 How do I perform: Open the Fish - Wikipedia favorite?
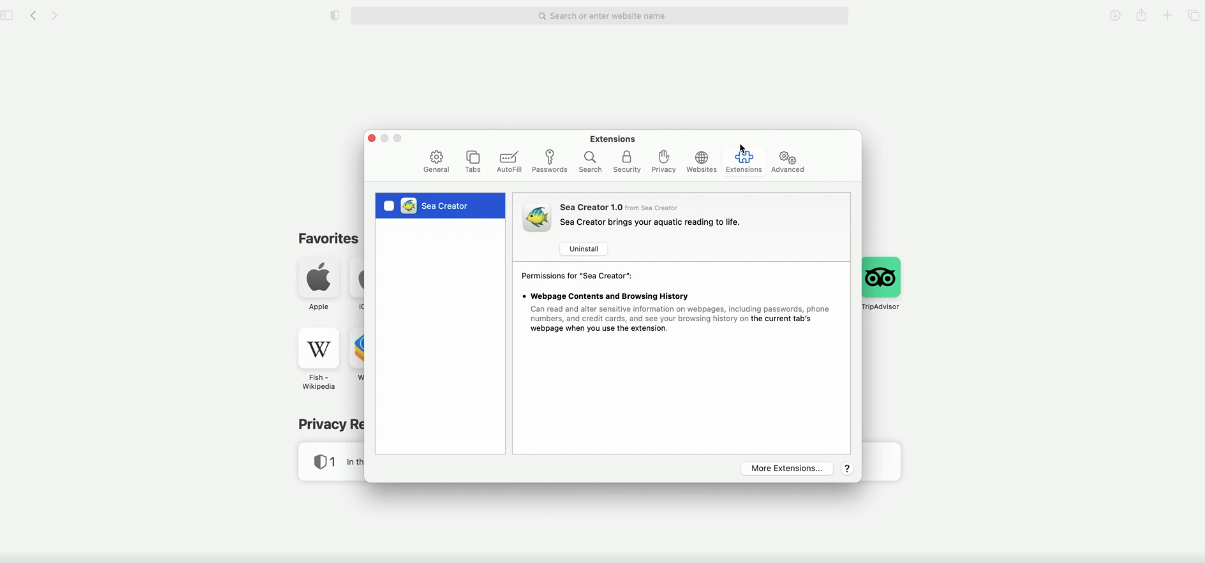[318, 359]
